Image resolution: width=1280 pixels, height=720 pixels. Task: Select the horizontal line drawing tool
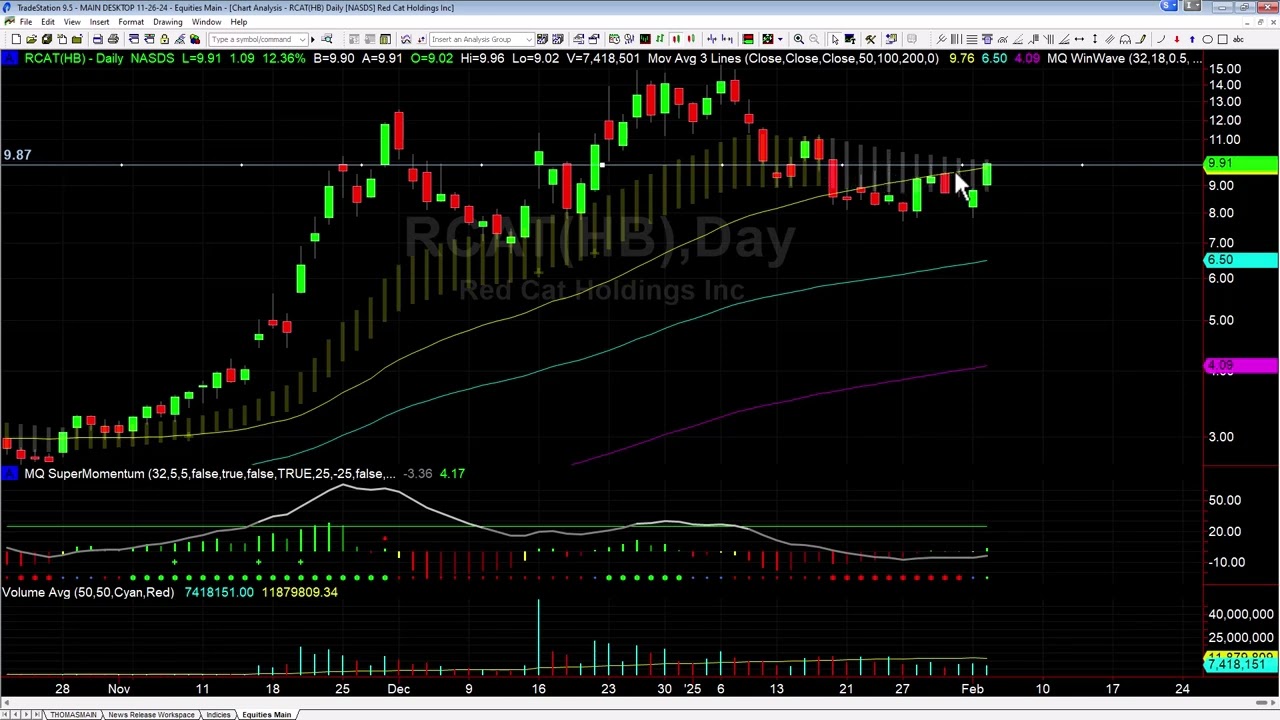click(972, 39)
